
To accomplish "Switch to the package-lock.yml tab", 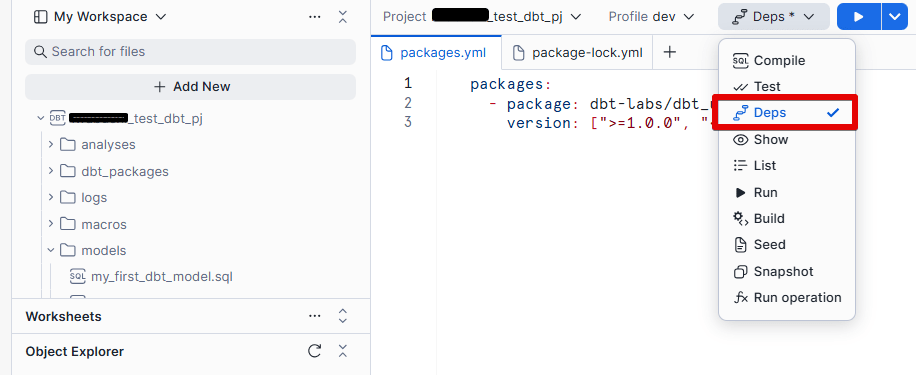I will [x=577, y=53].
